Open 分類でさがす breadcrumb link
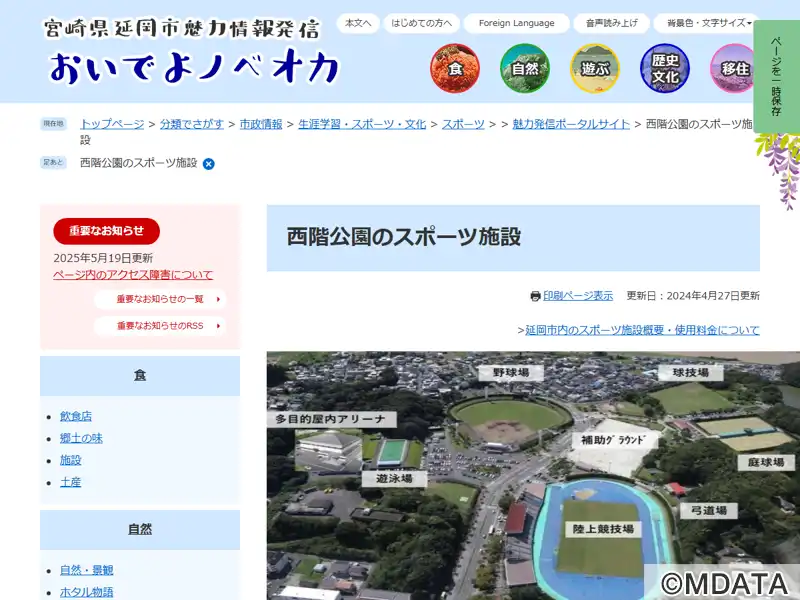 tap(192, 124)
